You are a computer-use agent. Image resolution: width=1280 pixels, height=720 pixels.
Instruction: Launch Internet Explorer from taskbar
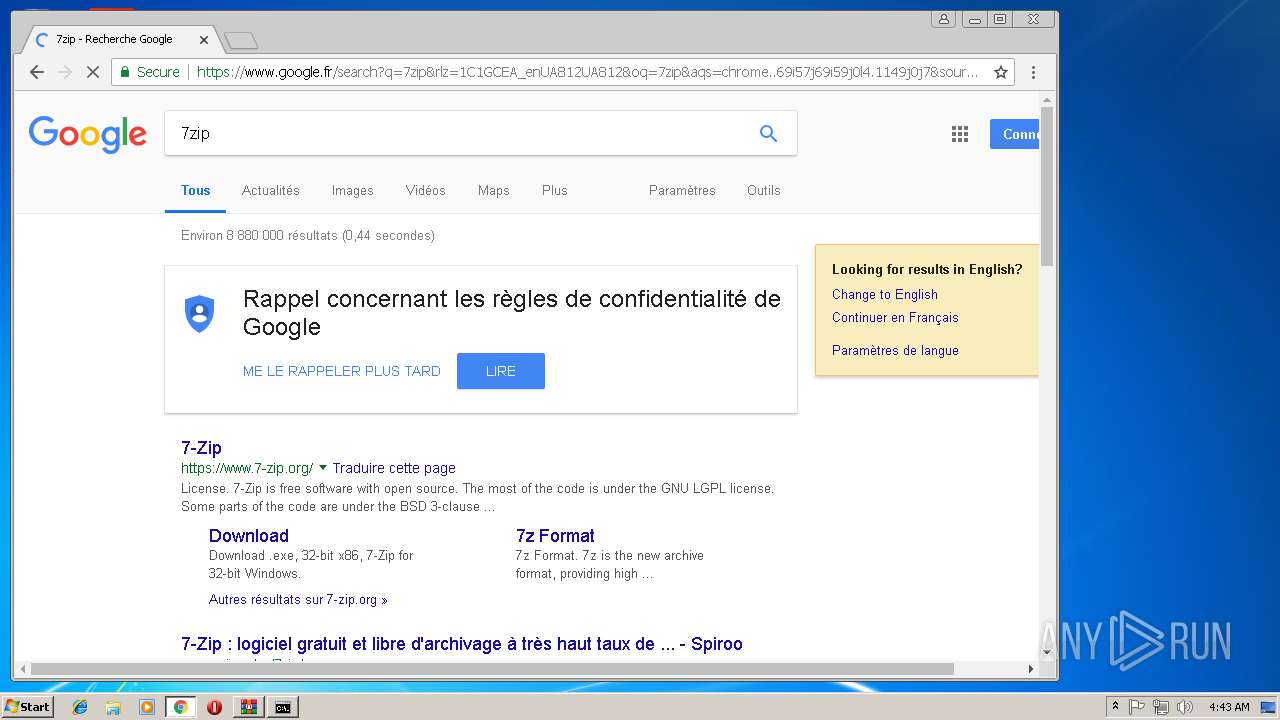click(80, 707)
